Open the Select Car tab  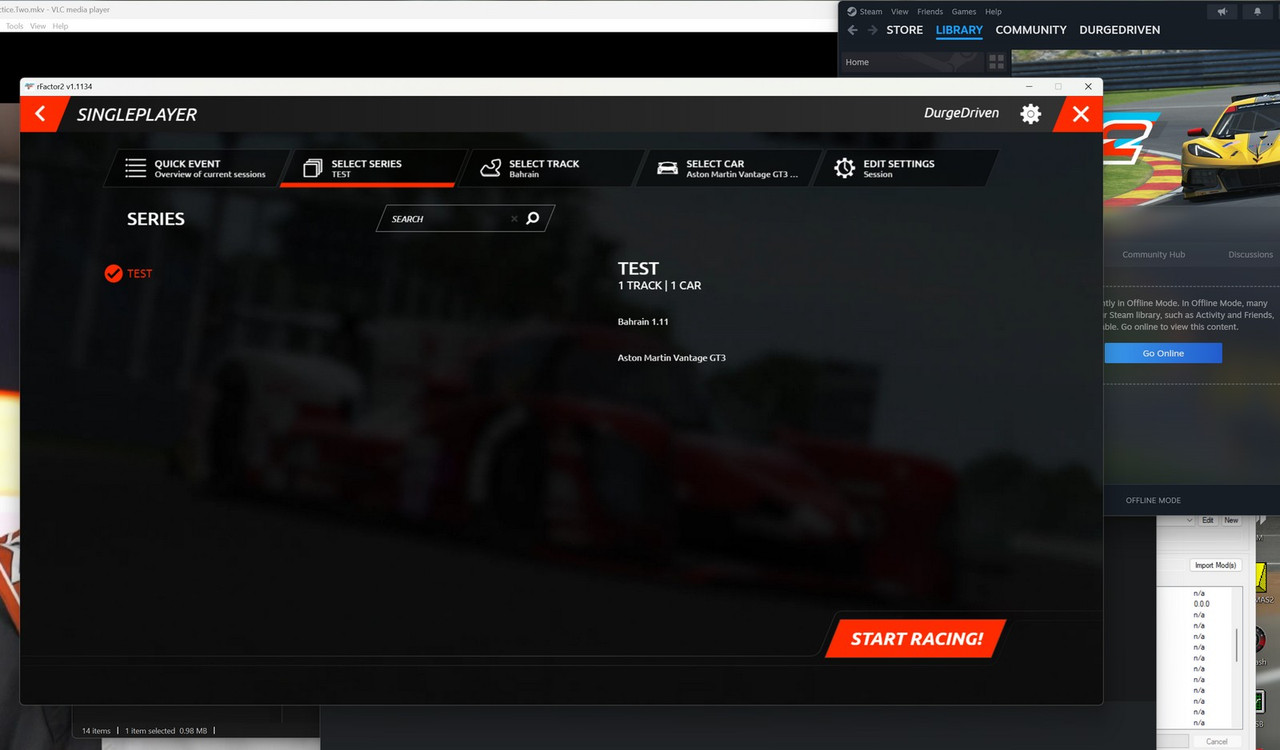click(728, 168)
